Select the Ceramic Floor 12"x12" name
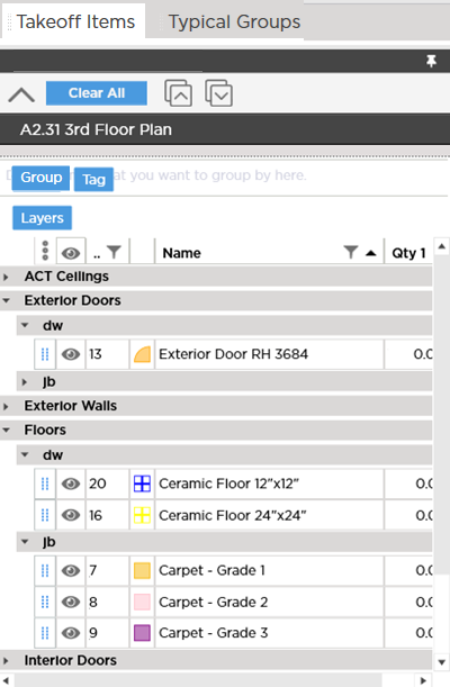The image size is (450, 687). pyautogui.click(x=229, y=484)
